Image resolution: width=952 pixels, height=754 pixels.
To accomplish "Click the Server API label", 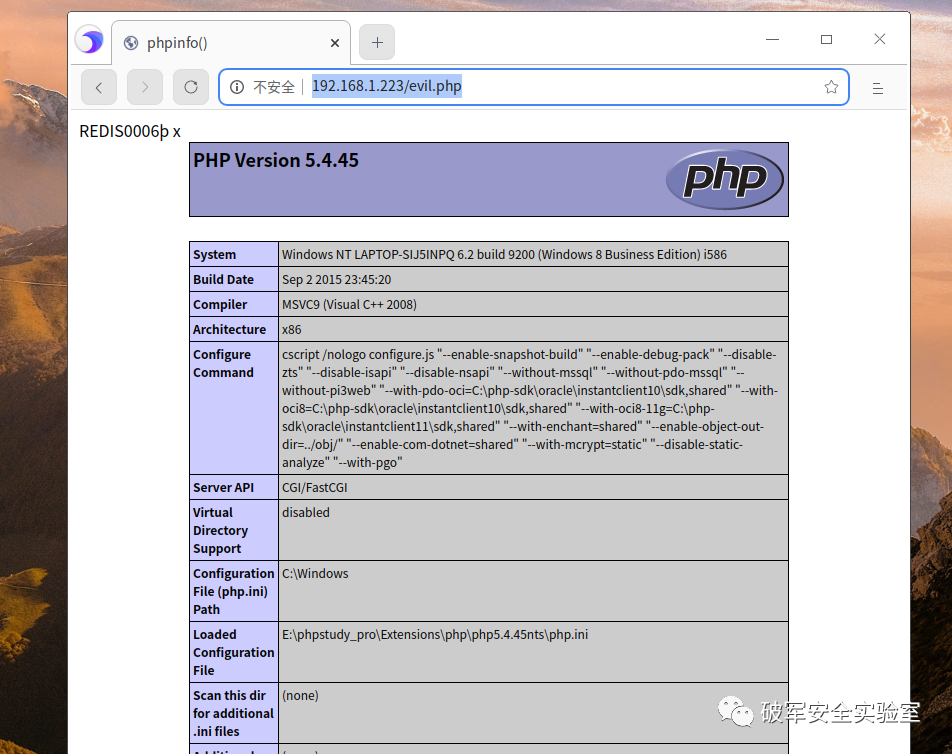I will (223, 487).
